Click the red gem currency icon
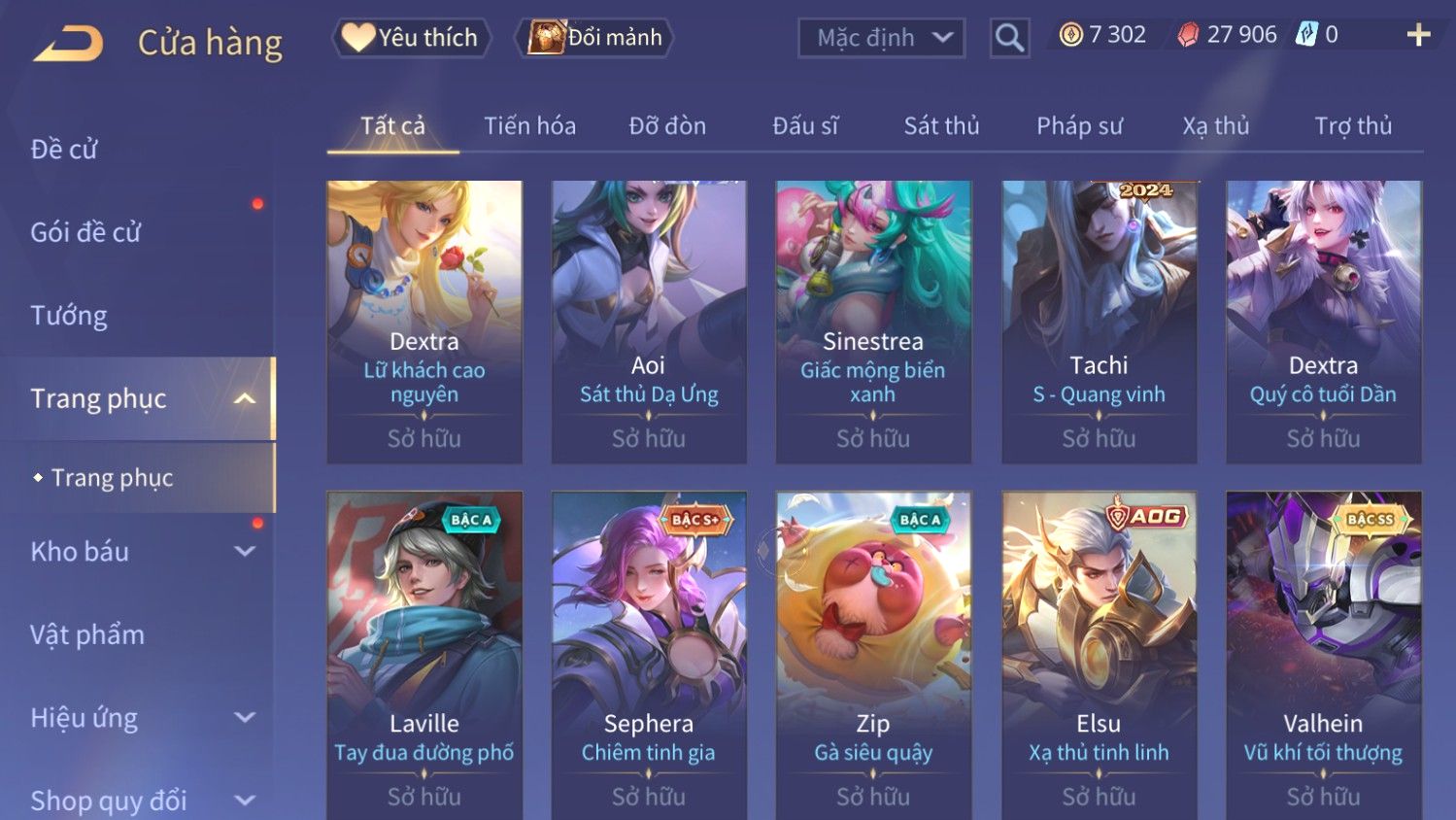This screenshot has height=820, width=1456. 1188,36
